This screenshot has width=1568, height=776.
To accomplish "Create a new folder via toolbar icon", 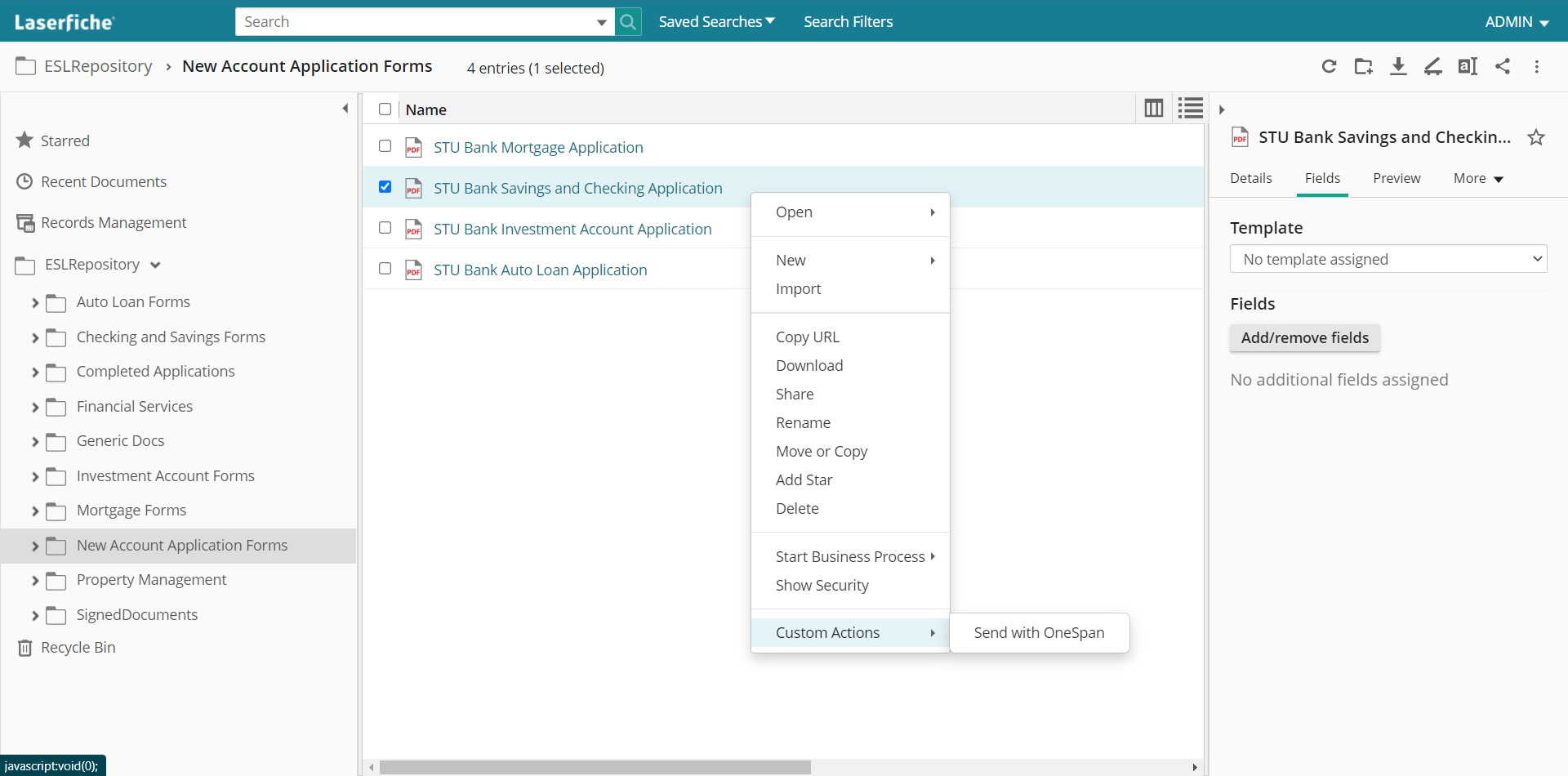I will 1363,66.
